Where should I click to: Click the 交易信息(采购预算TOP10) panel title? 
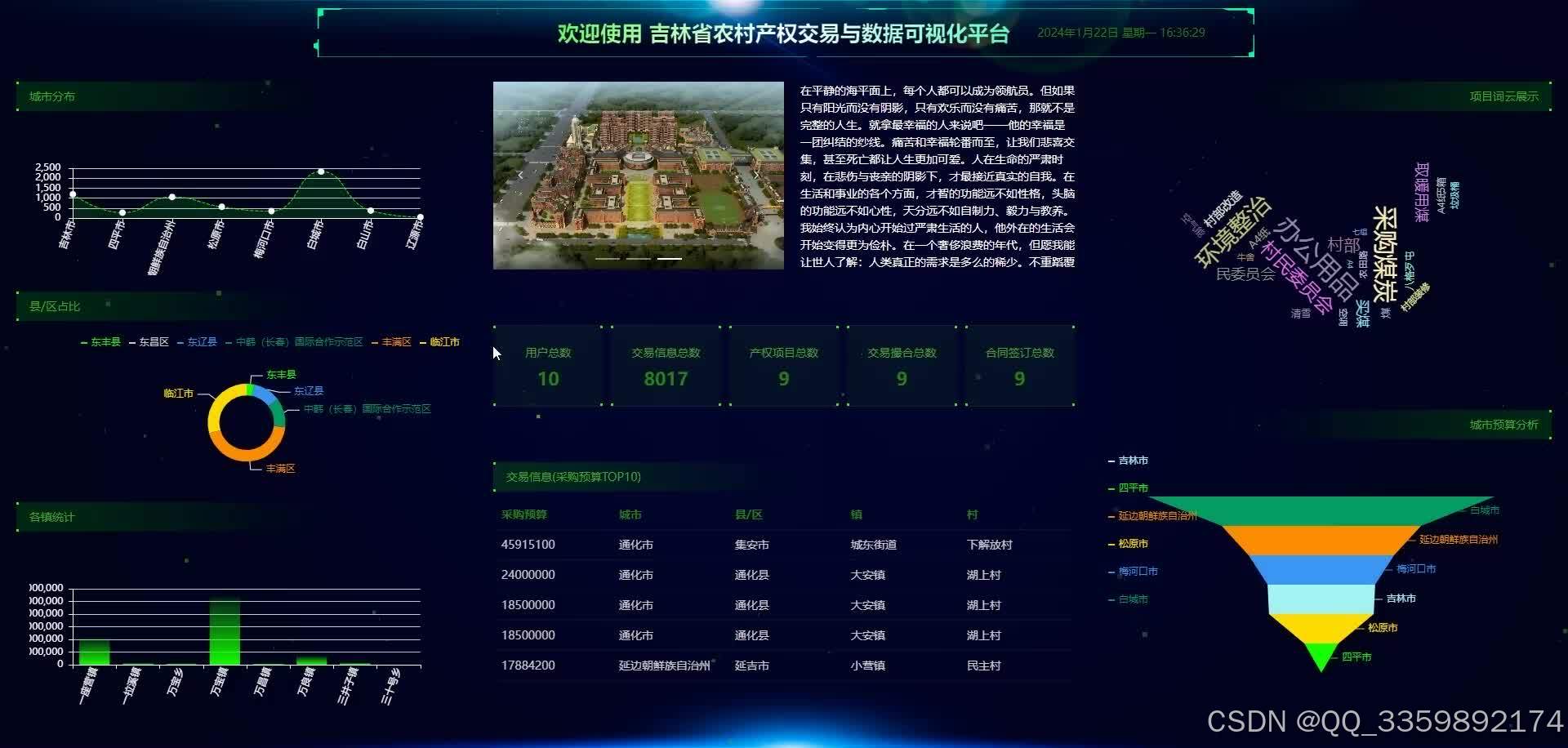tap(573, 477)
